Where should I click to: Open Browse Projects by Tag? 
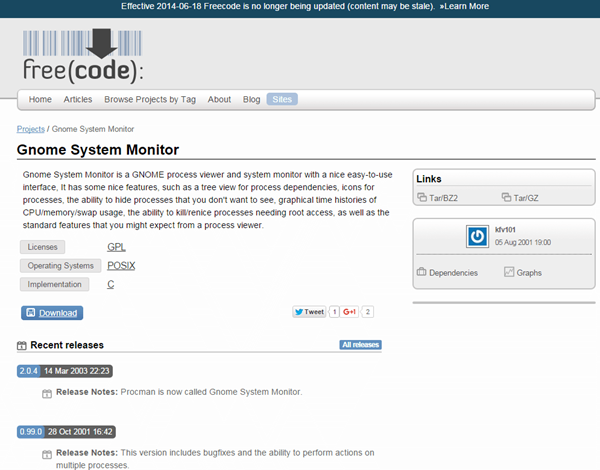pyautogui.click(x=150, y=100)
